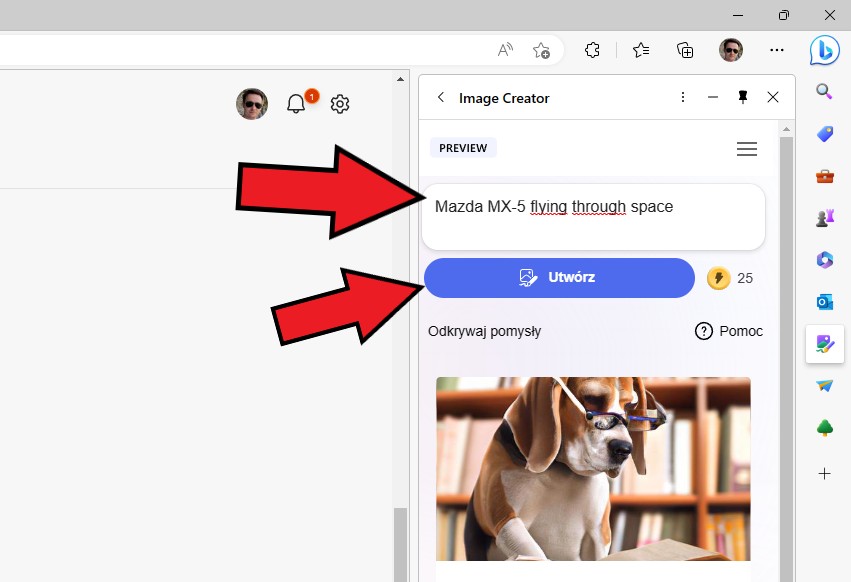Open the Shopping sidebar panel

[824, 134]
